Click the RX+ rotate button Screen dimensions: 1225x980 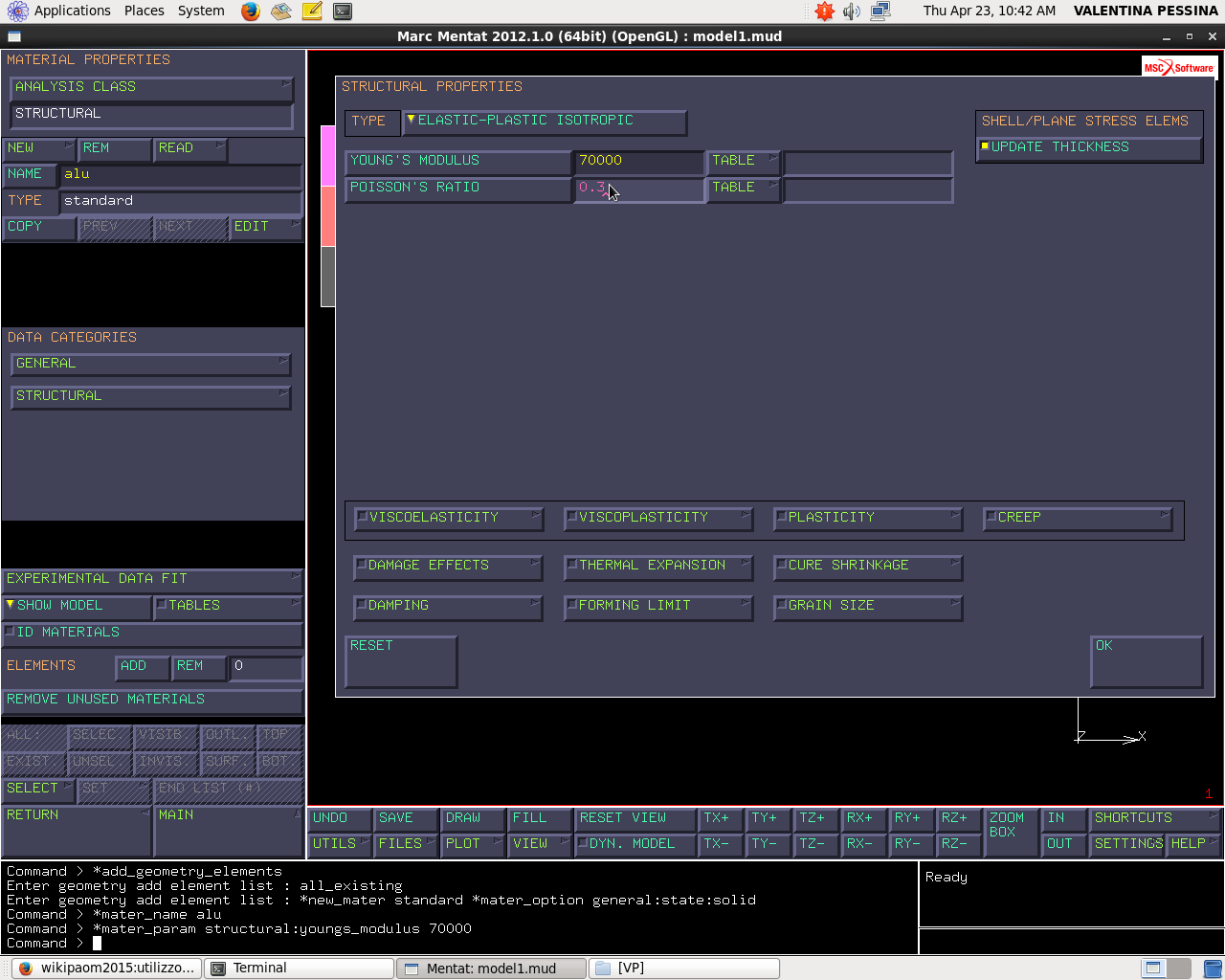pyautogui.click(x=864, y=819)
